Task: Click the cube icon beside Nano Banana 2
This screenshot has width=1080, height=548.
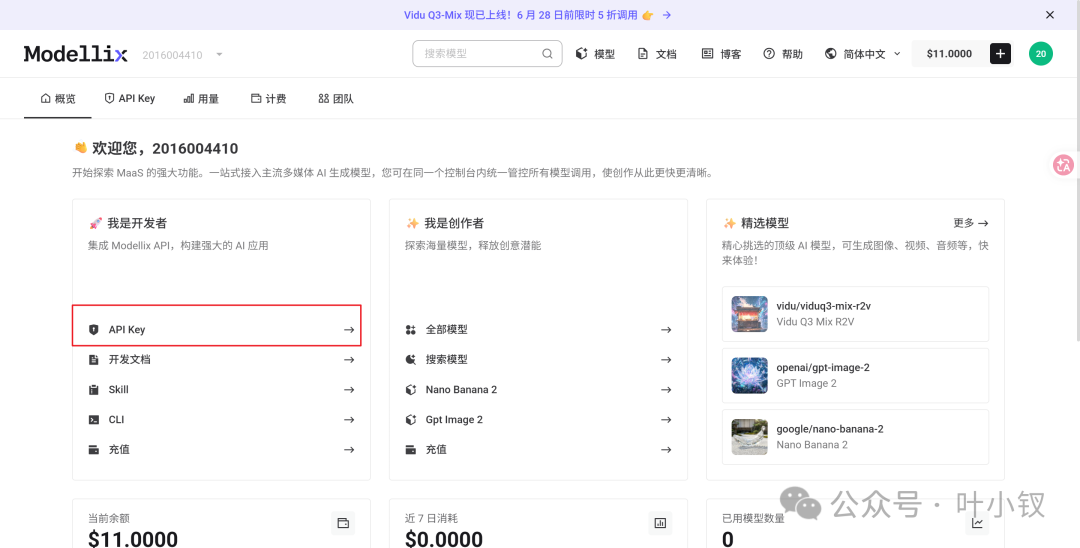Action: tap(411, 390)
